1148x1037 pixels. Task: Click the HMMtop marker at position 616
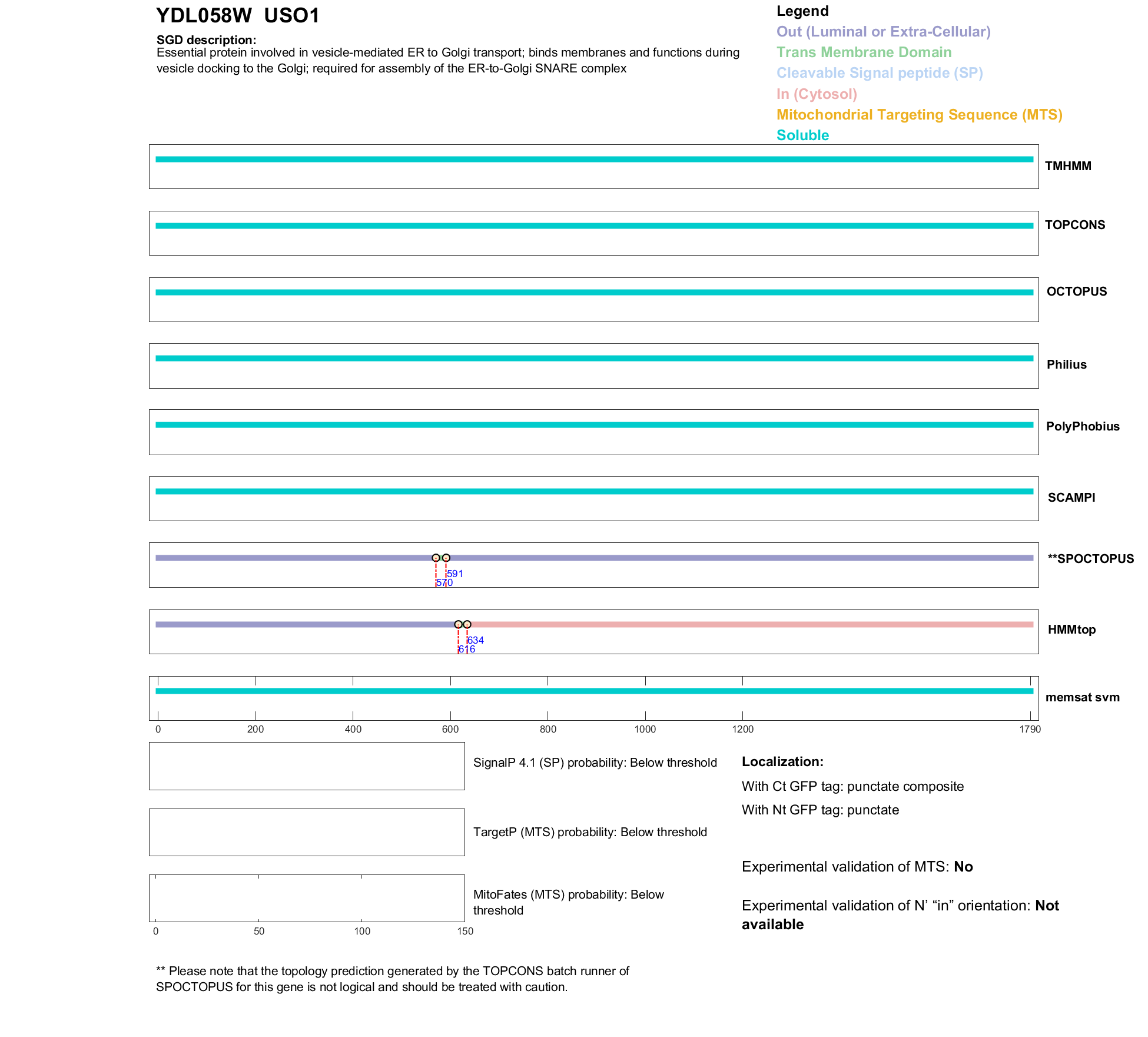458,624
